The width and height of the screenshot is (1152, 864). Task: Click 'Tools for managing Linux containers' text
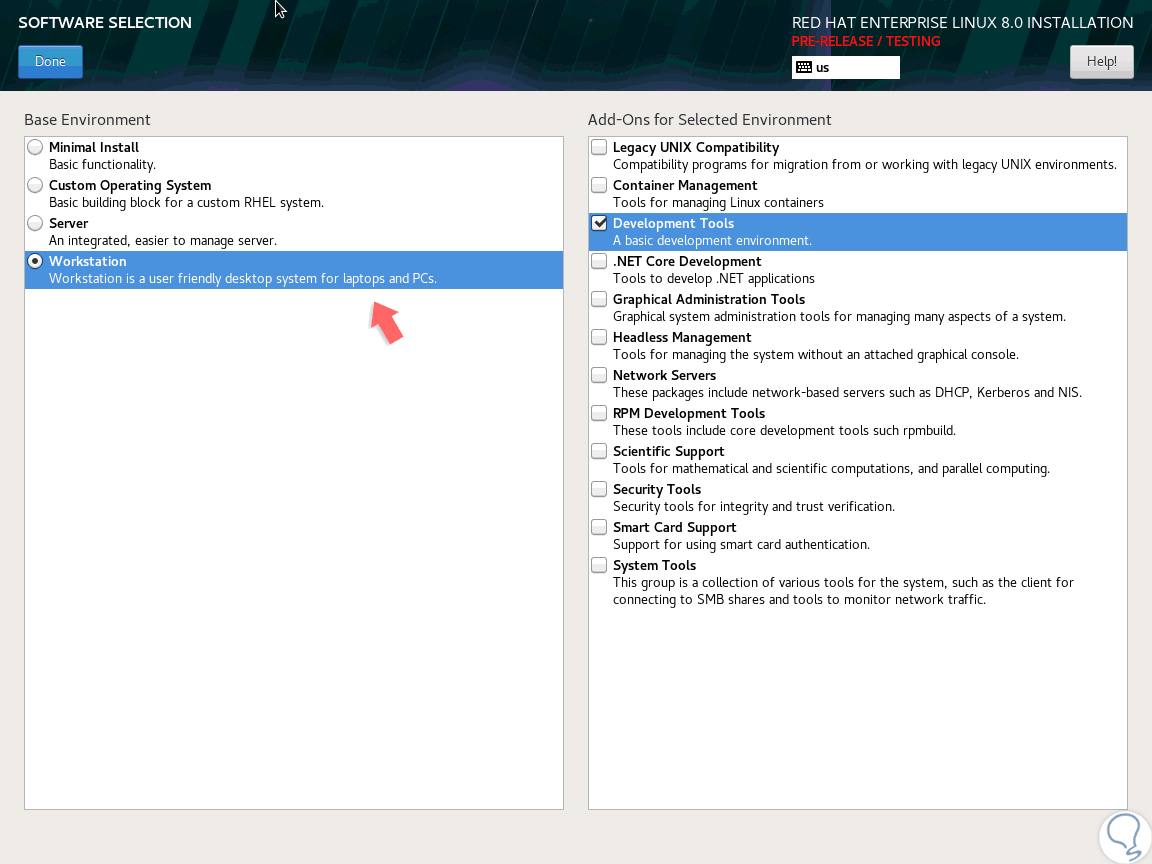point(718,203)
